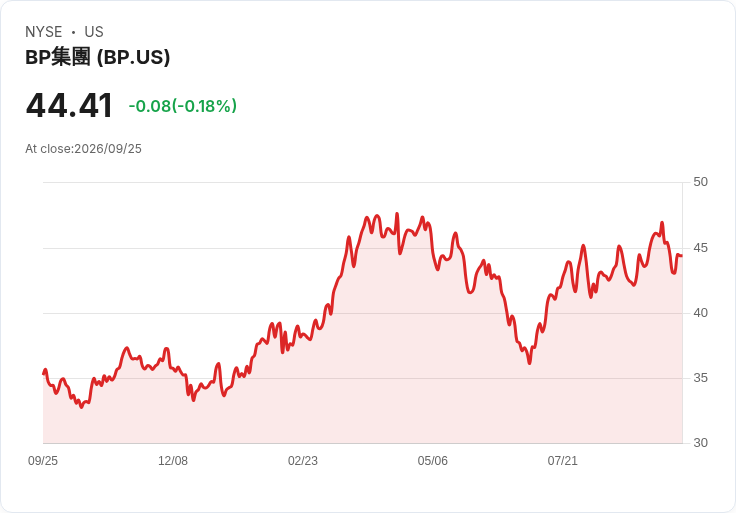Select the 44.41 current price value
The width and height of the screenshot is (736, 513).
(x=69, y=106)
